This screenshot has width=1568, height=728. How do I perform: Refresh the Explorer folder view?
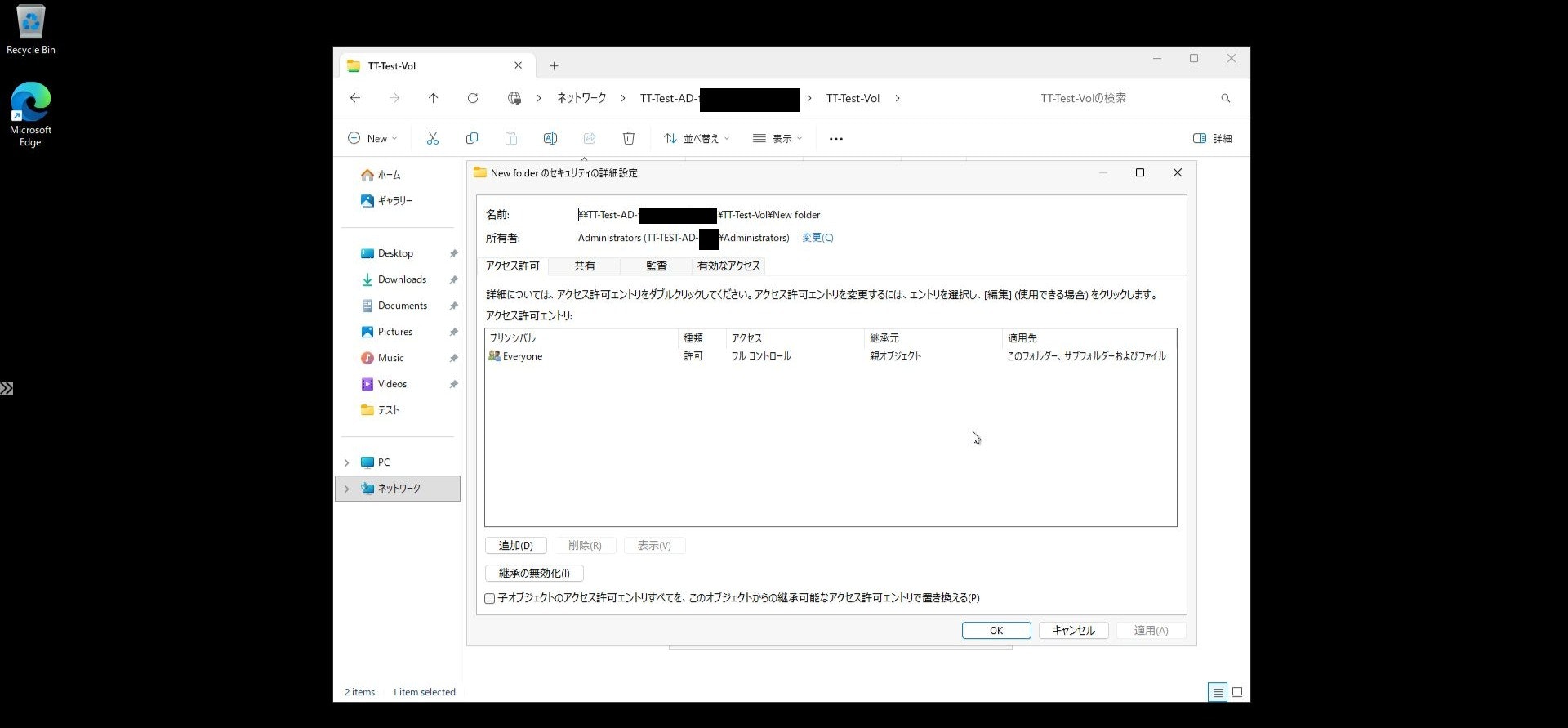click(473, 98)
